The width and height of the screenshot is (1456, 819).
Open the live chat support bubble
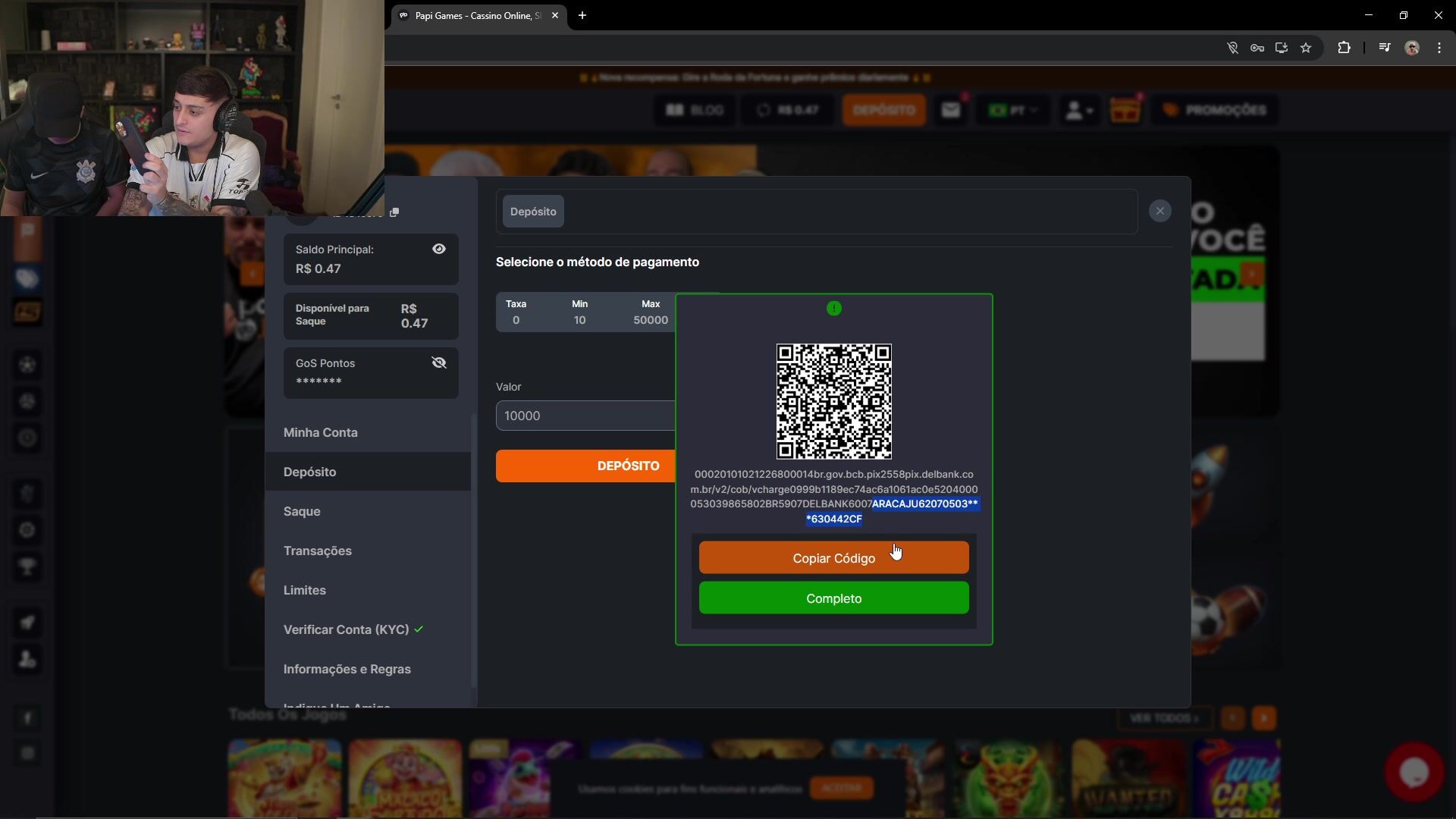click(1414, 773)
